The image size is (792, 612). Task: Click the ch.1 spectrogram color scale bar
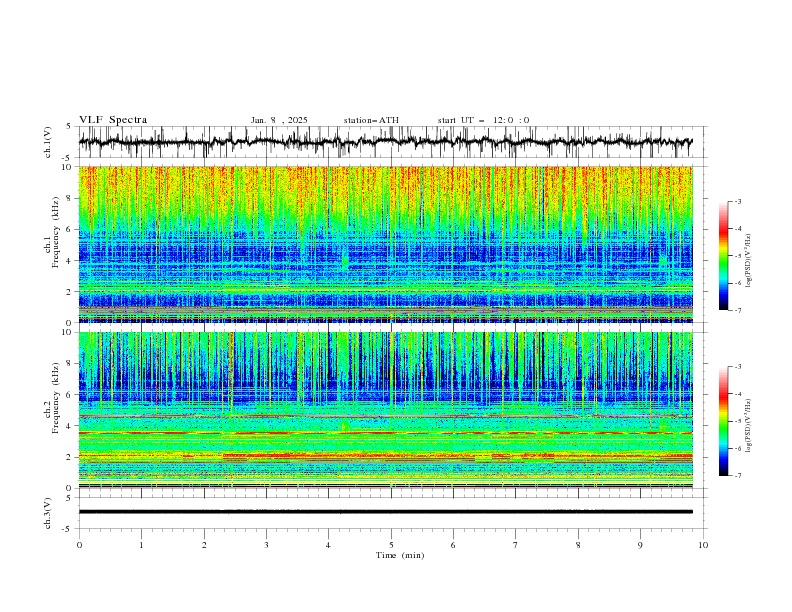pos(723,256)
